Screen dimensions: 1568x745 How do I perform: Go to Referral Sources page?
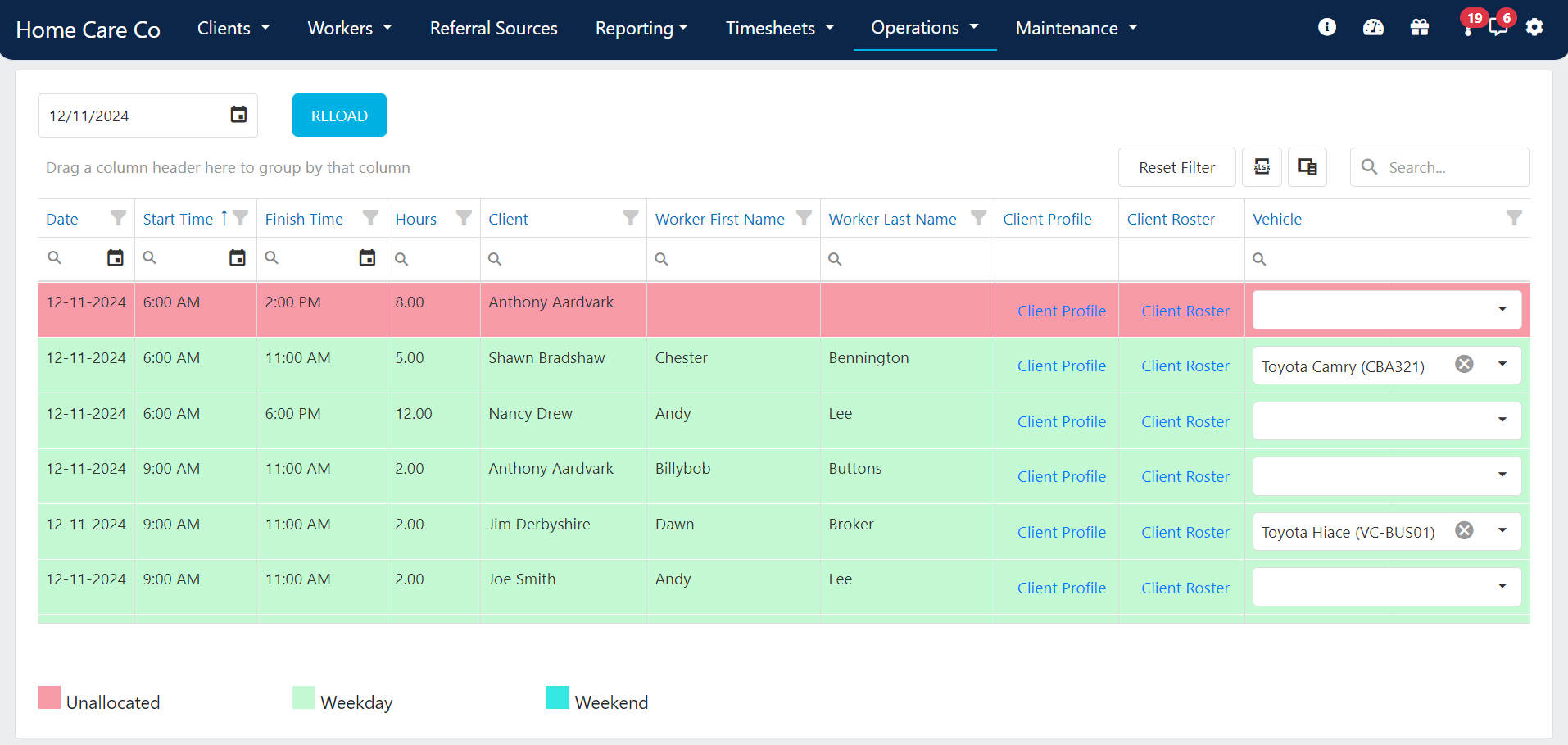pyautogui.click(x=494, y=28)
